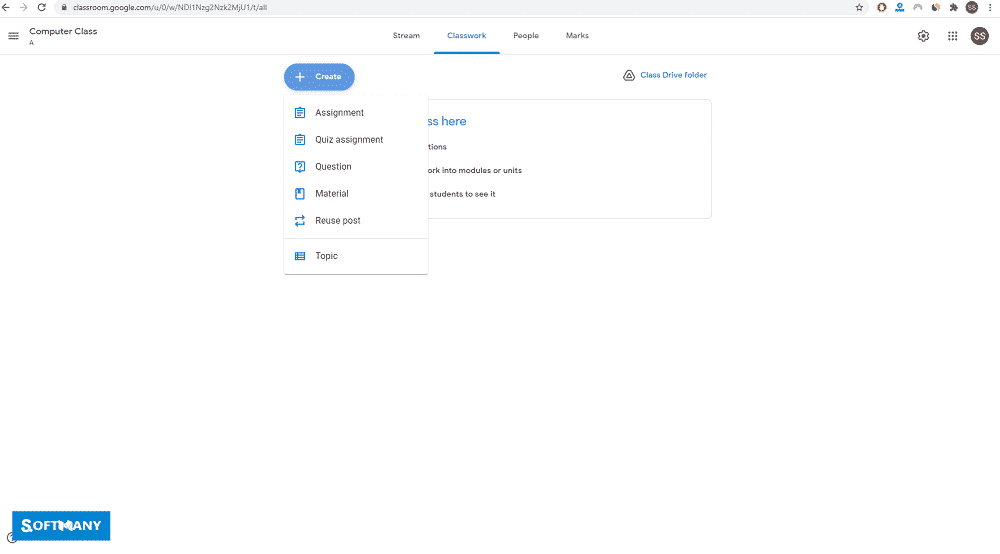Choose Quiz assignment option

tap(349, 140)
